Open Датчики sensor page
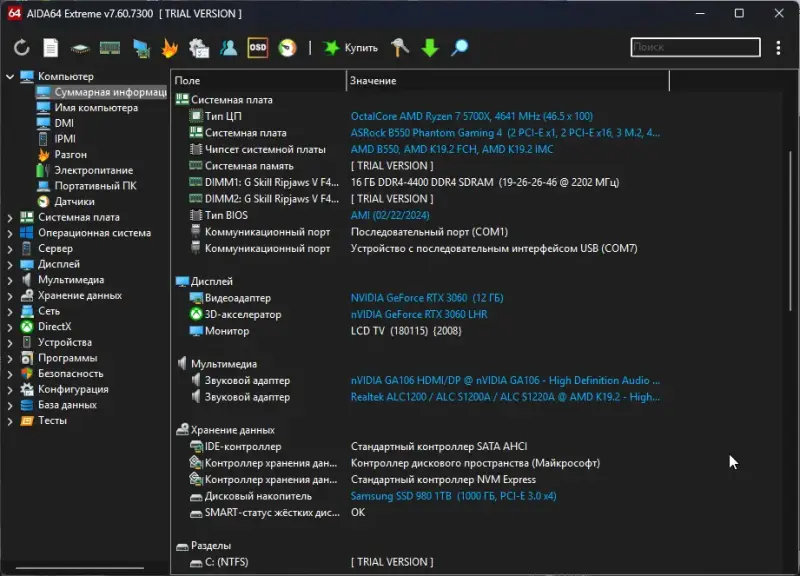 (x=74, y=202)
